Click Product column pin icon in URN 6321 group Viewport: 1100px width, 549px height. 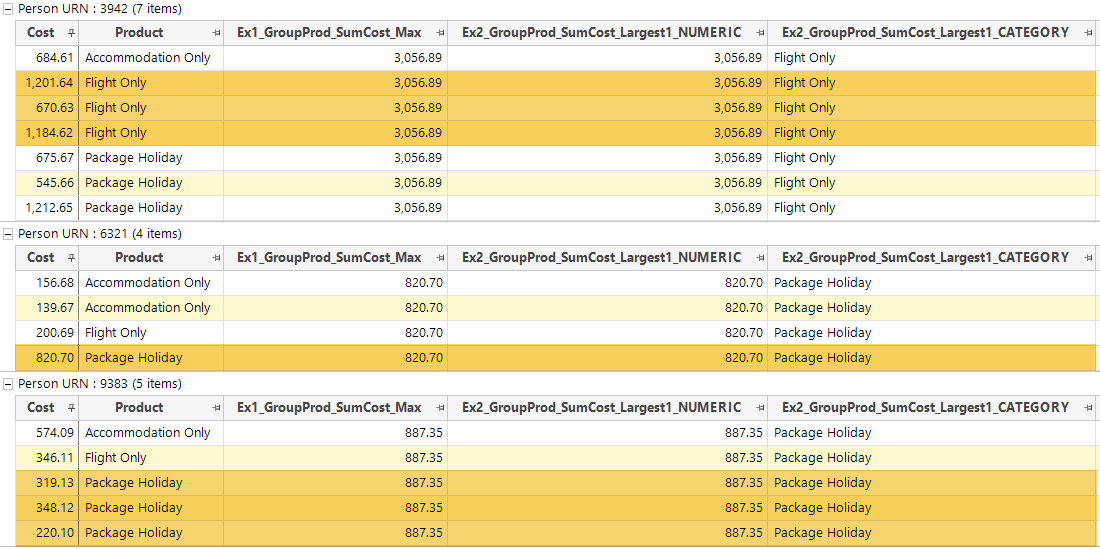[216, 258]
